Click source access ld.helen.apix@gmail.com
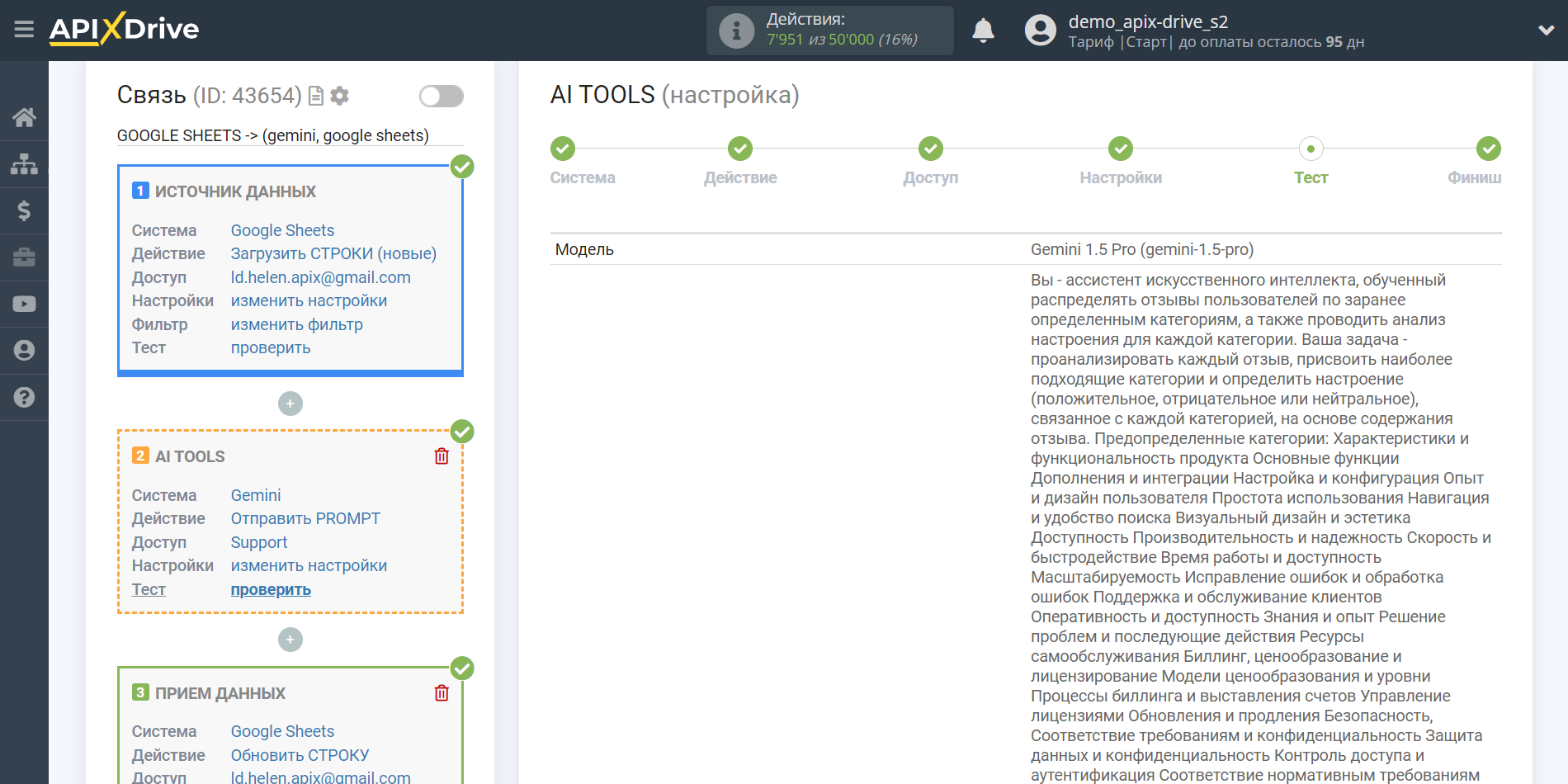1568x784 pixels. coord(320,277)
